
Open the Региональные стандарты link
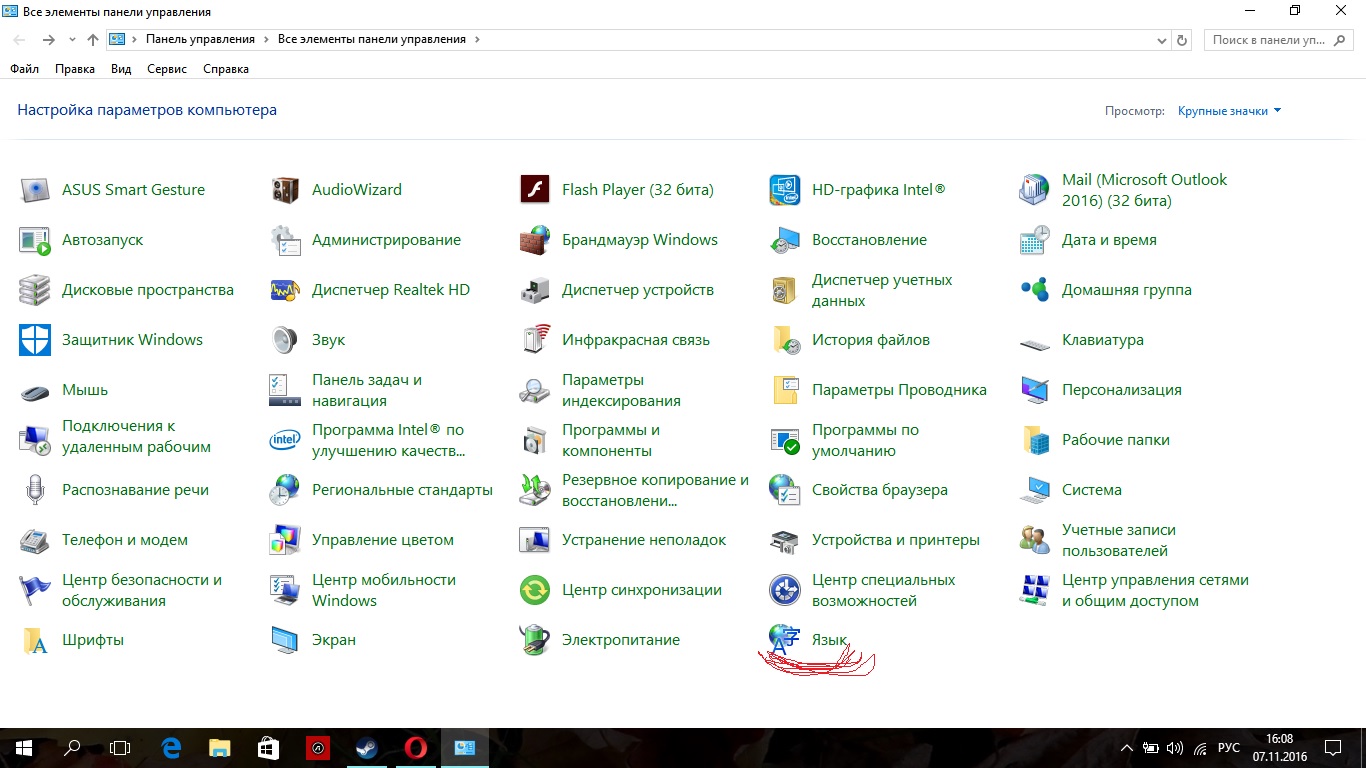coord(402,490)
